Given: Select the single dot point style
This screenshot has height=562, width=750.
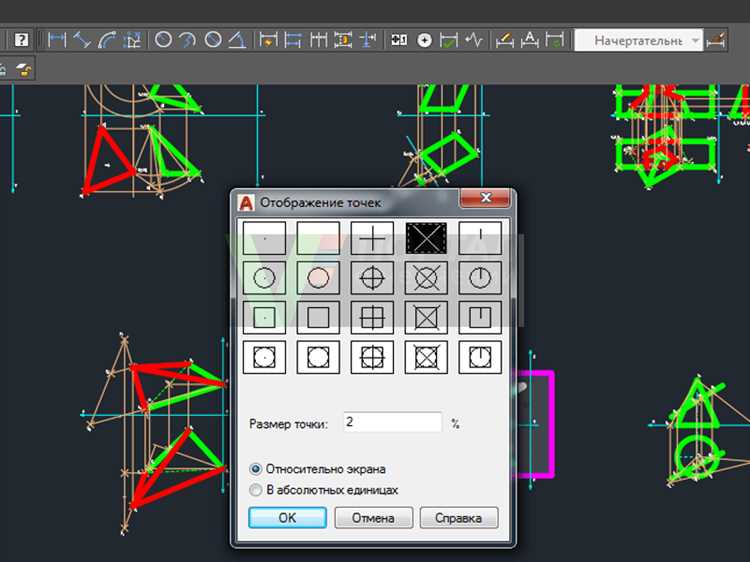Looking at the screenshot, I should click(x=265, y=238).
